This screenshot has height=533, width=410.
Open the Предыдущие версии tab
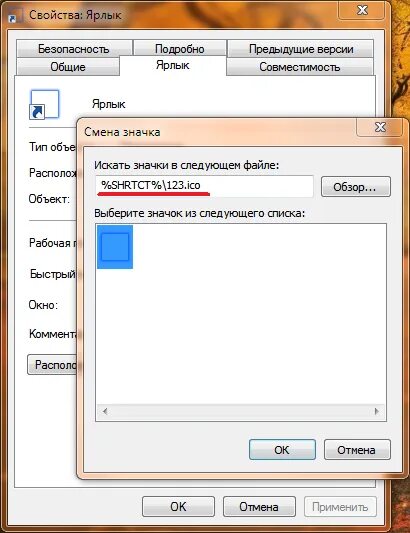pos(301,49)
